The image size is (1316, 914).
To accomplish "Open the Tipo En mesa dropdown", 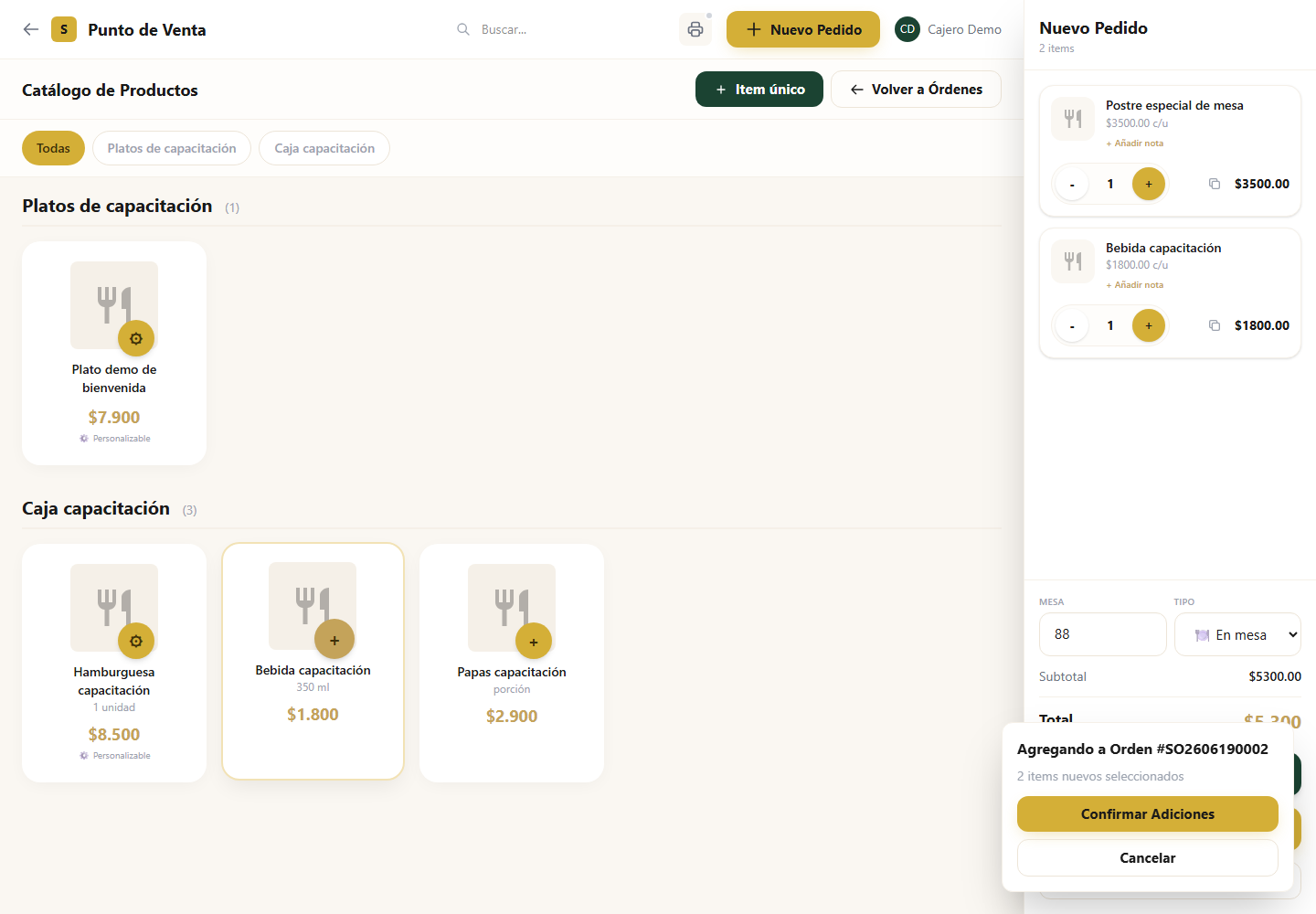I will 1237,634.
